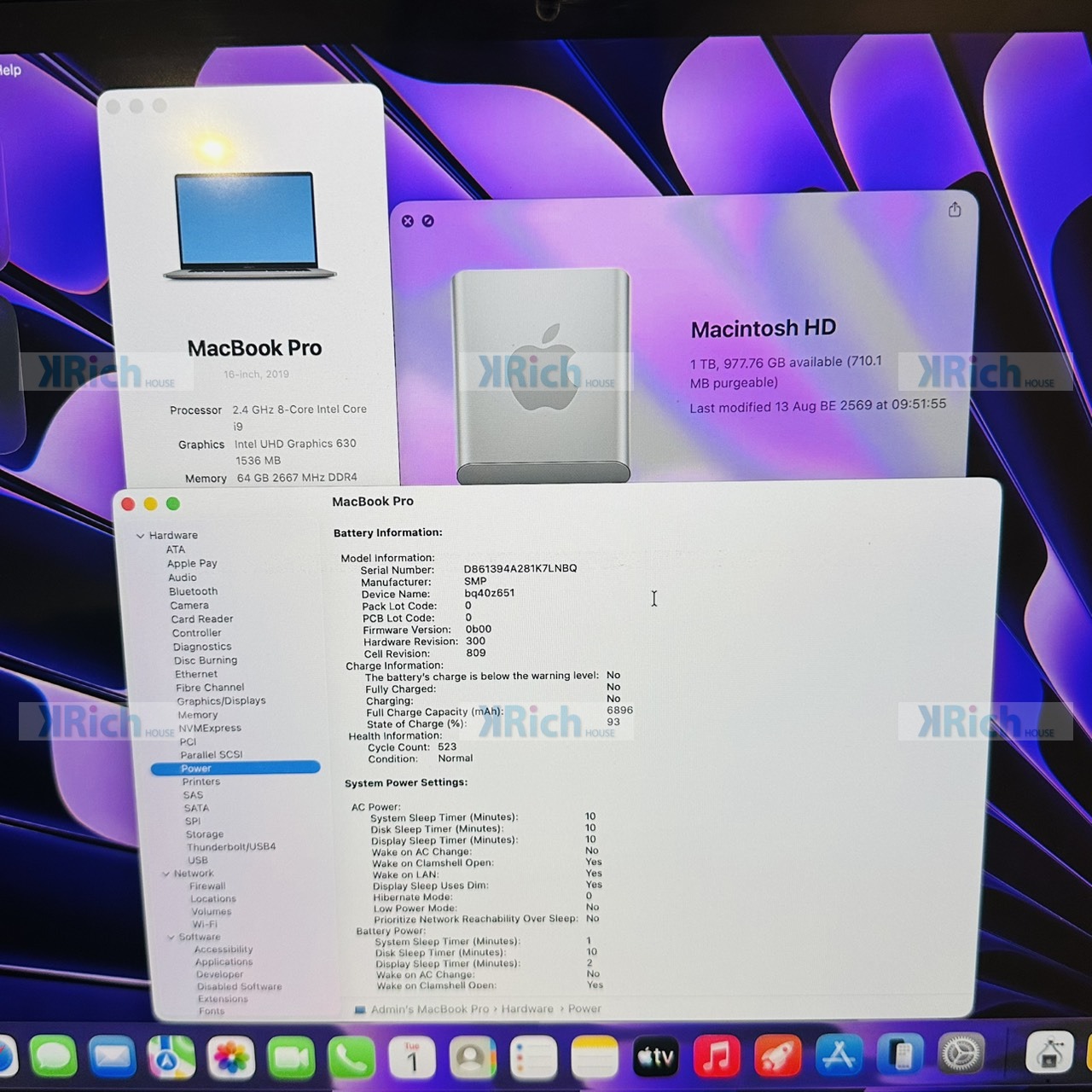Select Printers in the sidebar

pos(201,781)
